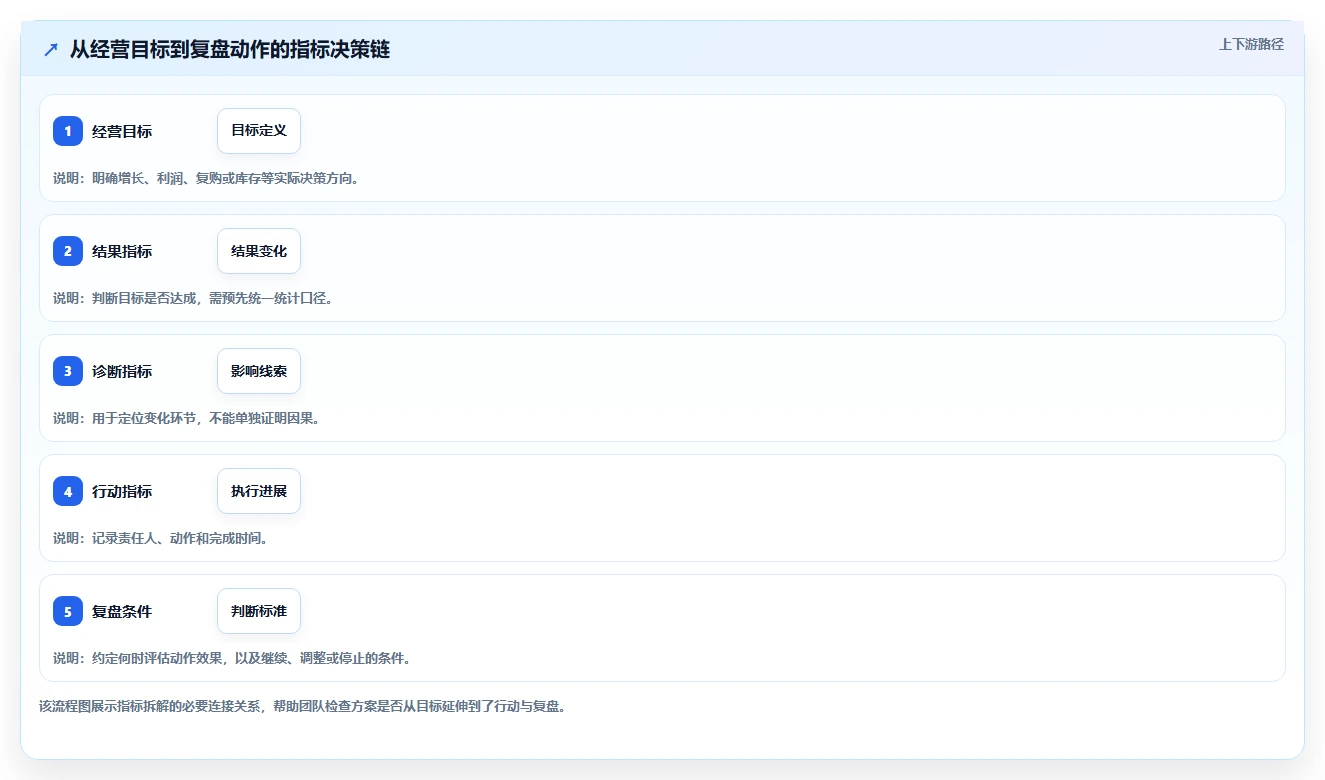This screenshot has height=780, width=1325.
Task: Click description 判断目标是否达成
Action: pyautogui.click(x=193, y=298)
